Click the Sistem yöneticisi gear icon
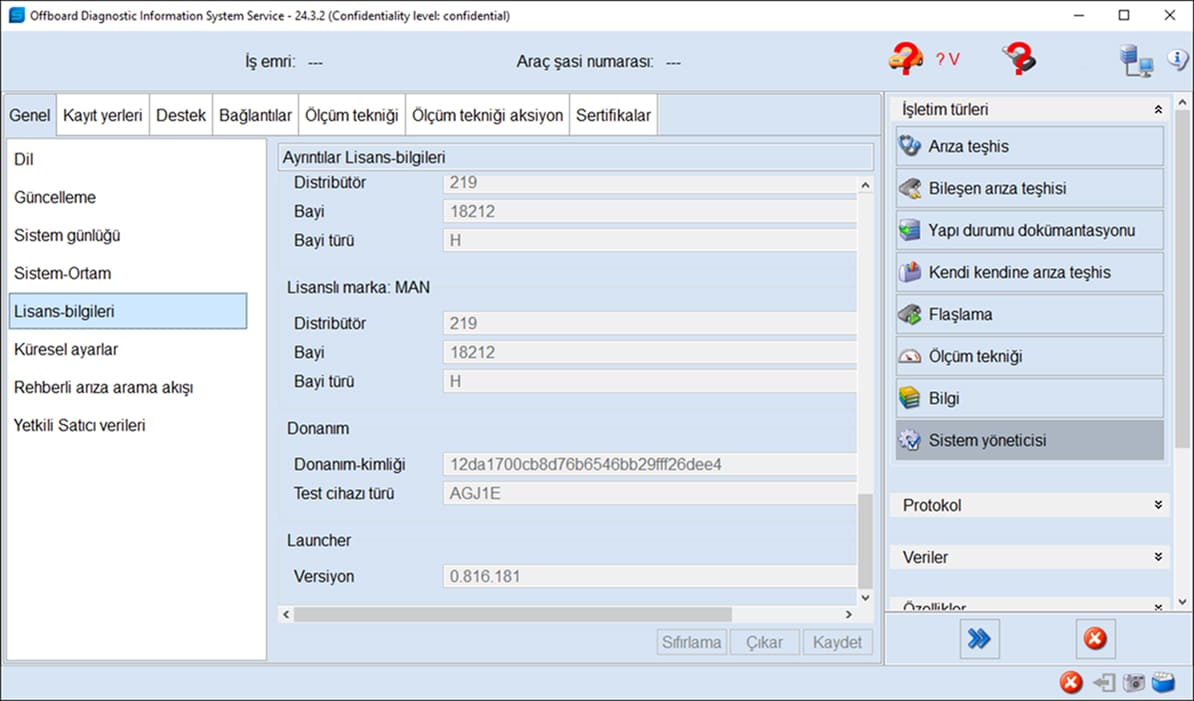 pyautogui.click(x=910, y=440)
